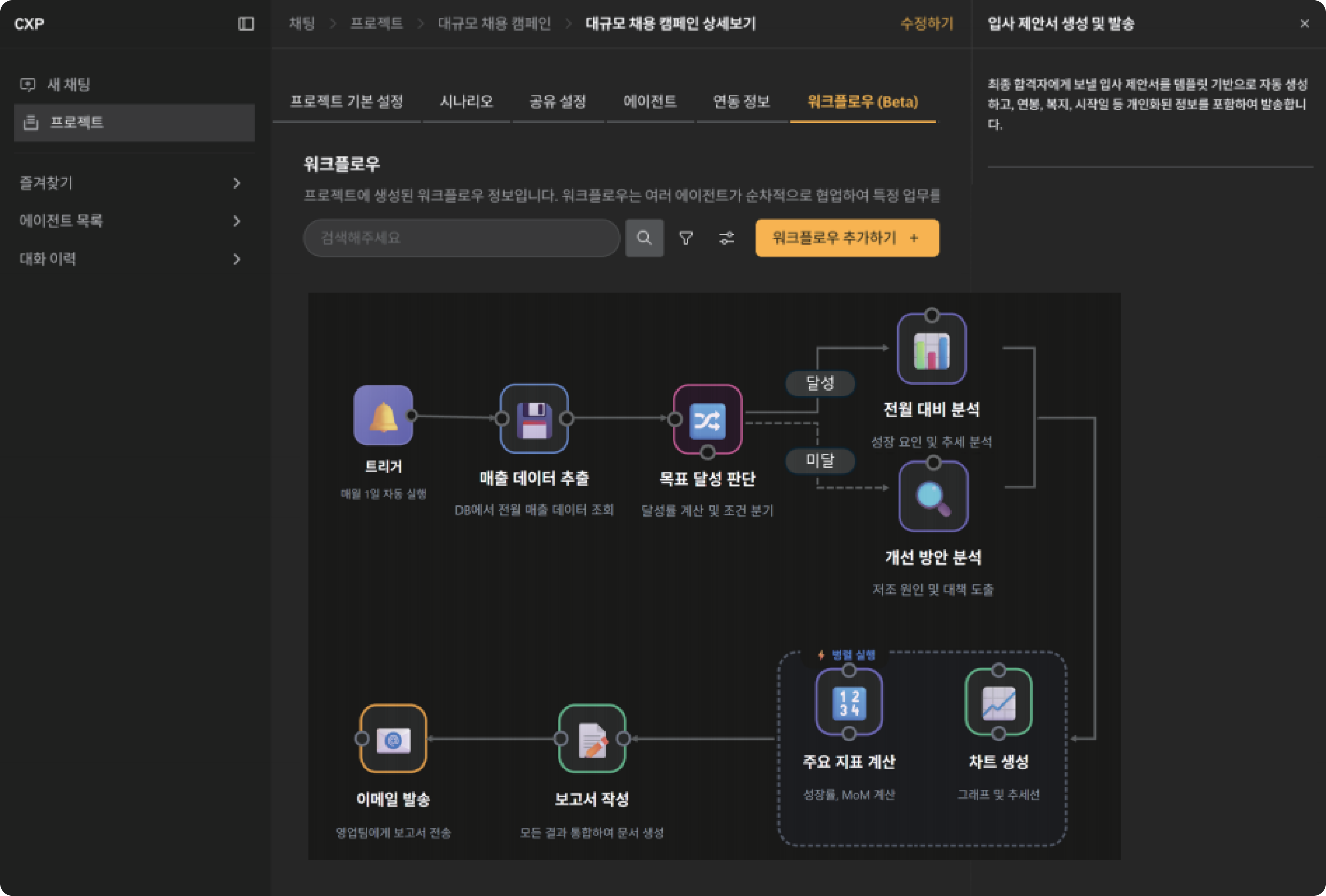Click the 새 채팅 chat icon
The image size is (1326, 896).
tap(27, 84)
